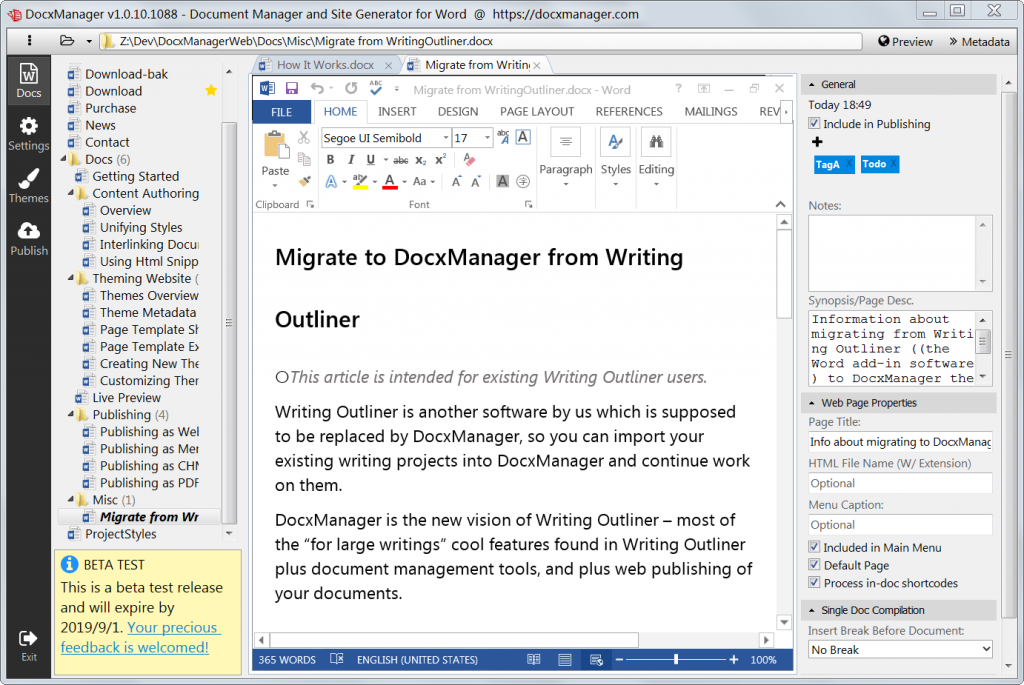
Task: Apply superscript formatting
Action: [x=441, y=159]
